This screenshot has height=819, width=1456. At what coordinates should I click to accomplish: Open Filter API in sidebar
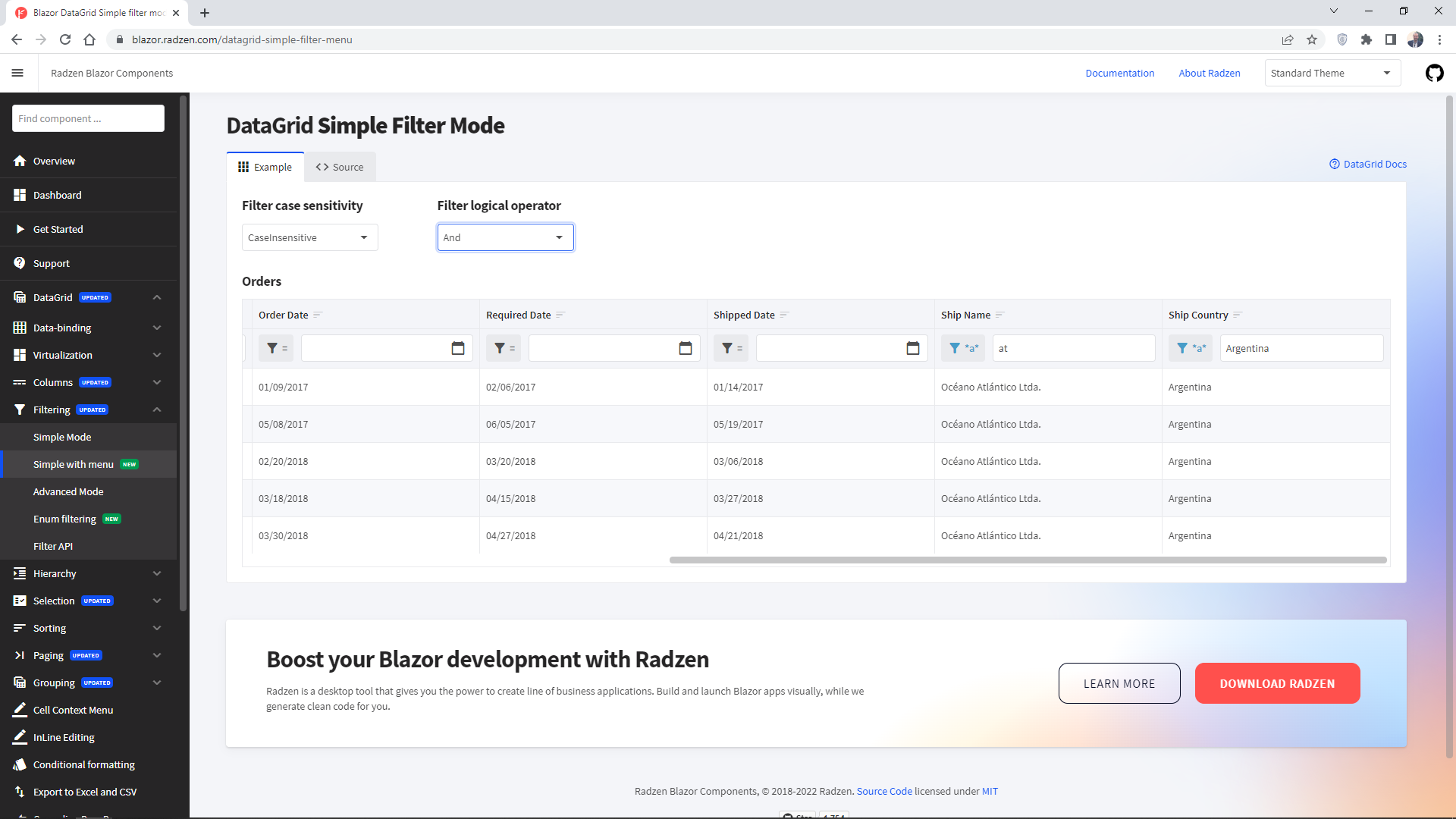(x=88, y=546)
